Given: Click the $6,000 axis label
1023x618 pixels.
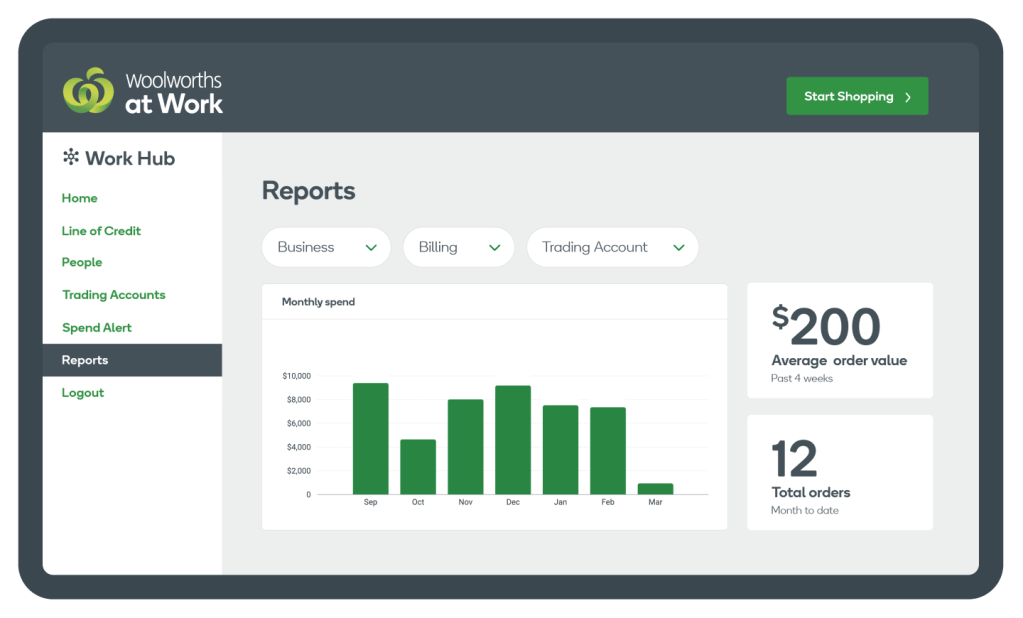Looking at the screenshot, I should [x=299, y=424].
